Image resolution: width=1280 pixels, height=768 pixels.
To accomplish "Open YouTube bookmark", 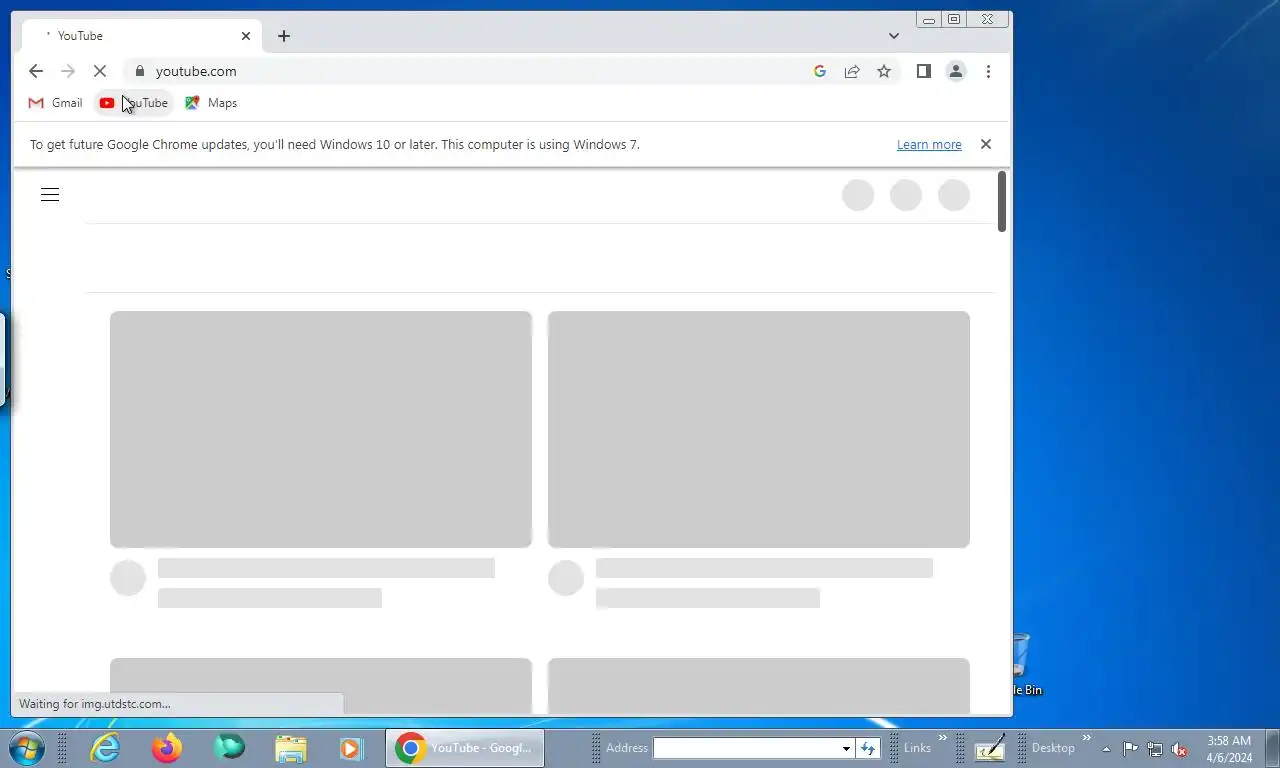I will coord(134,103).
